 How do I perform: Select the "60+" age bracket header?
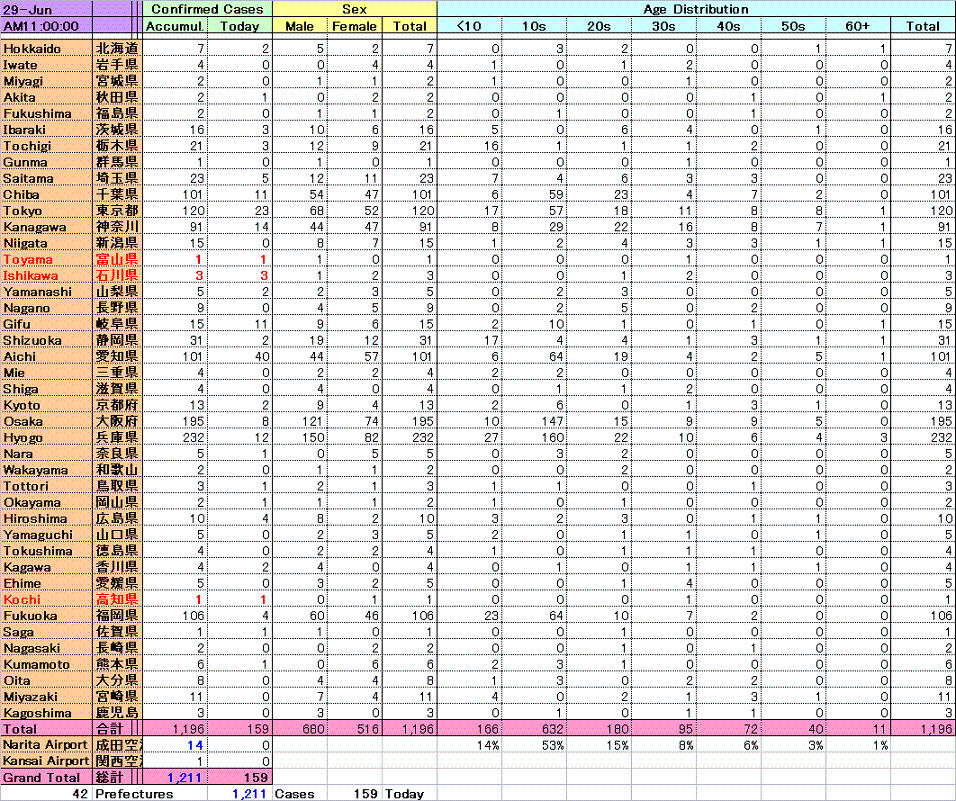pyautogui.click(x=858, y=26)
